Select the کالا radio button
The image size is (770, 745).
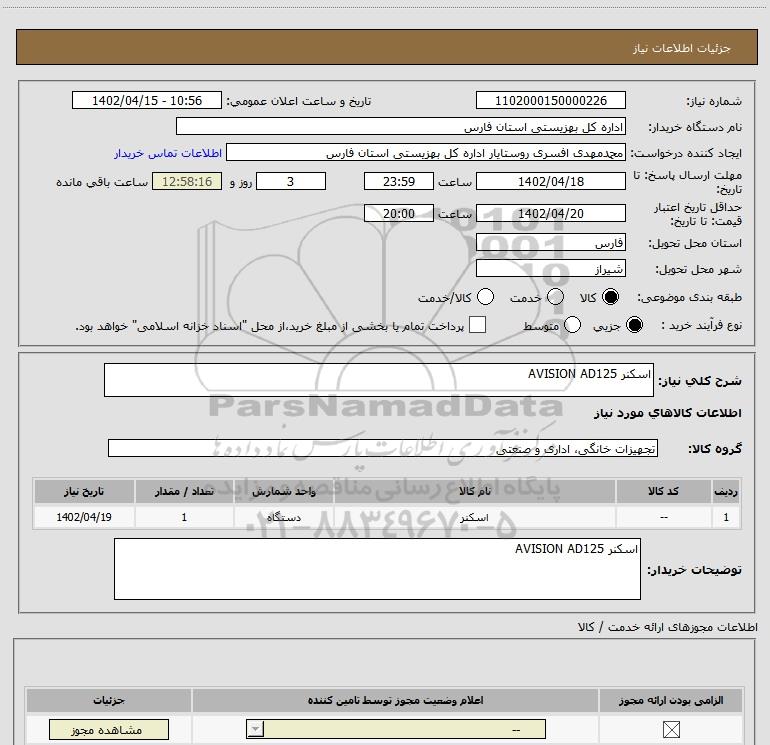click(610, 297)
